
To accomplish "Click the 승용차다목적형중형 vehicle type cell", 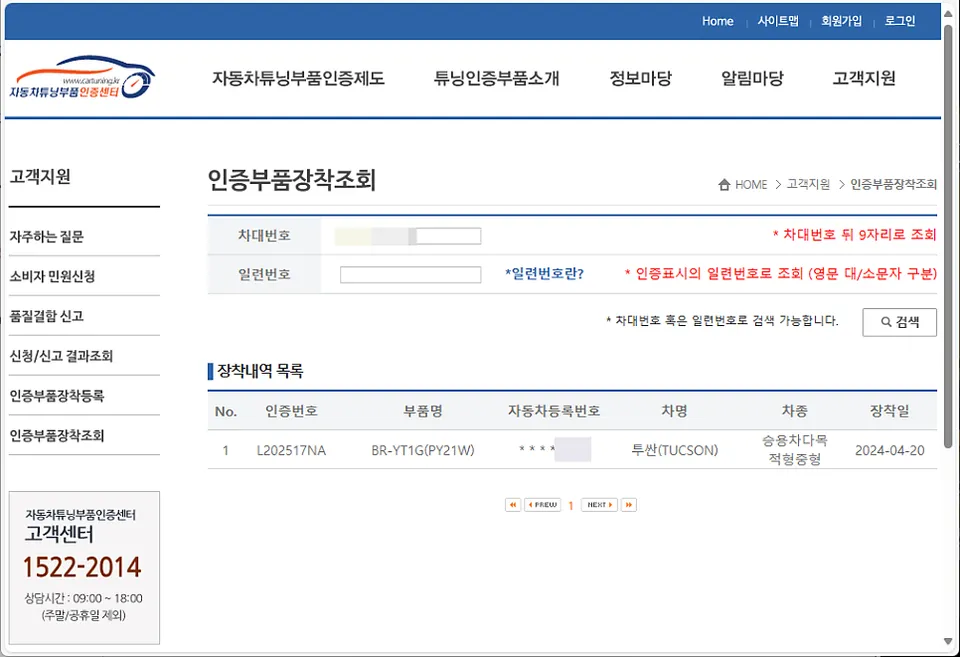I will pyautogui.click(x=794, y=449).
